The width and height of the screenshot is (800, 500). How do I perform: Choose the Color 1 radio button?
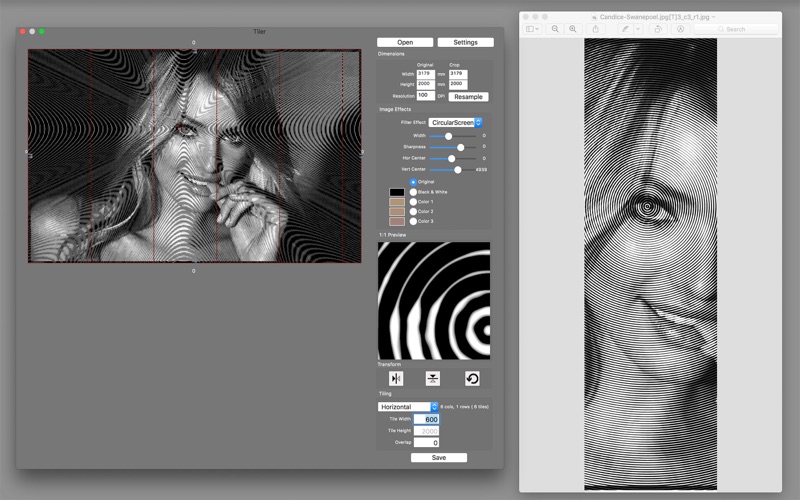point(413,202)
